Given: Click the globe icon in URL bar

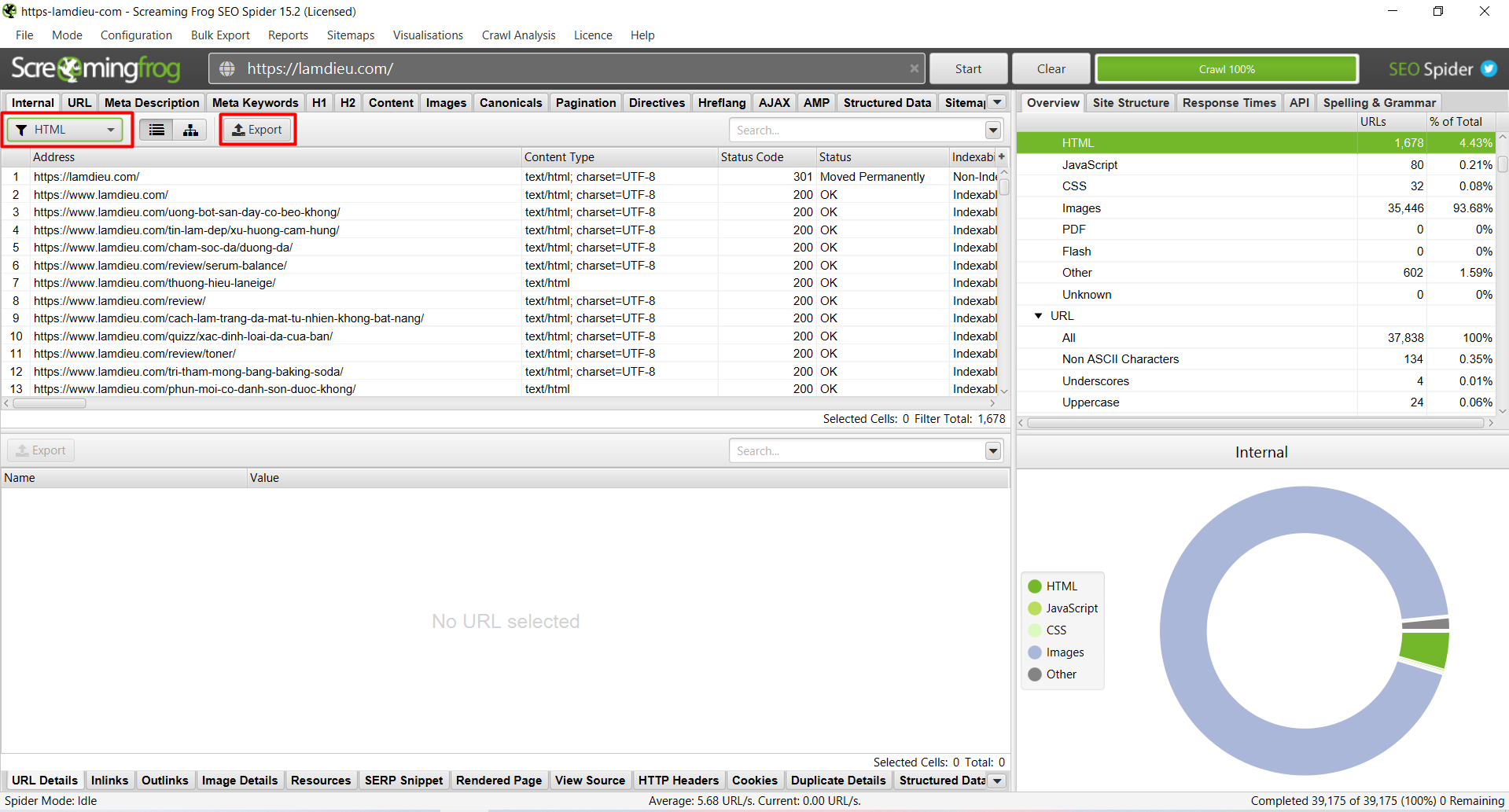Looking at the screenshot, I should pos(227,68).
